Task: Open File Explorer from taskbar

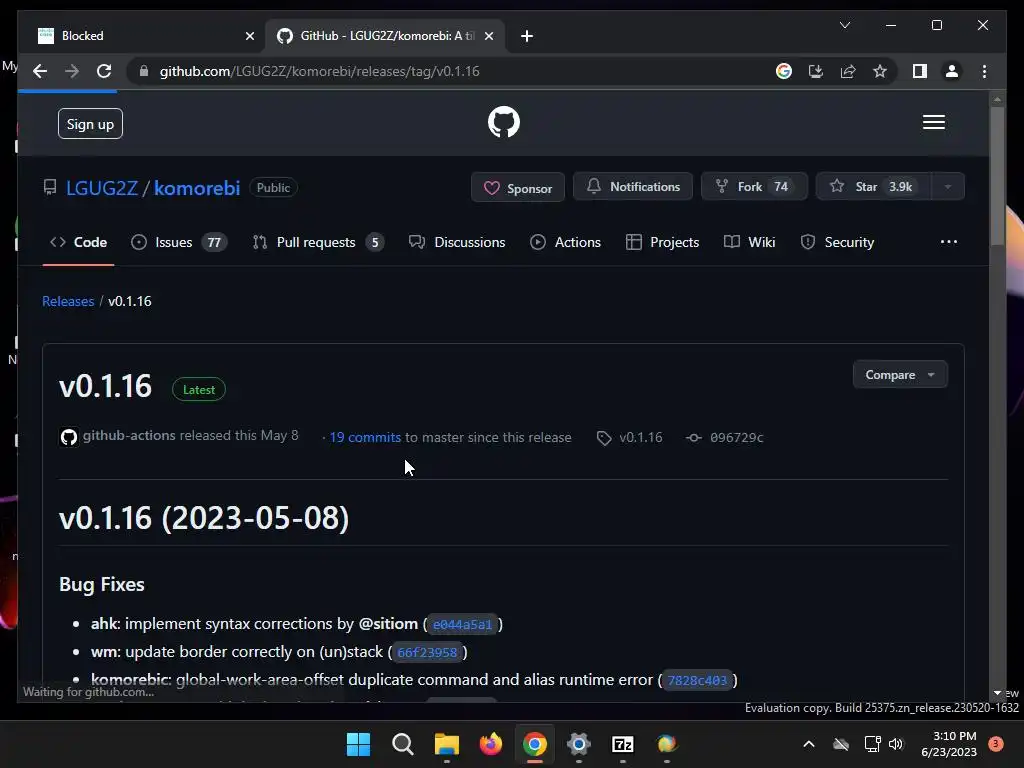Action: pyautogui.click(x=447, y=744)
